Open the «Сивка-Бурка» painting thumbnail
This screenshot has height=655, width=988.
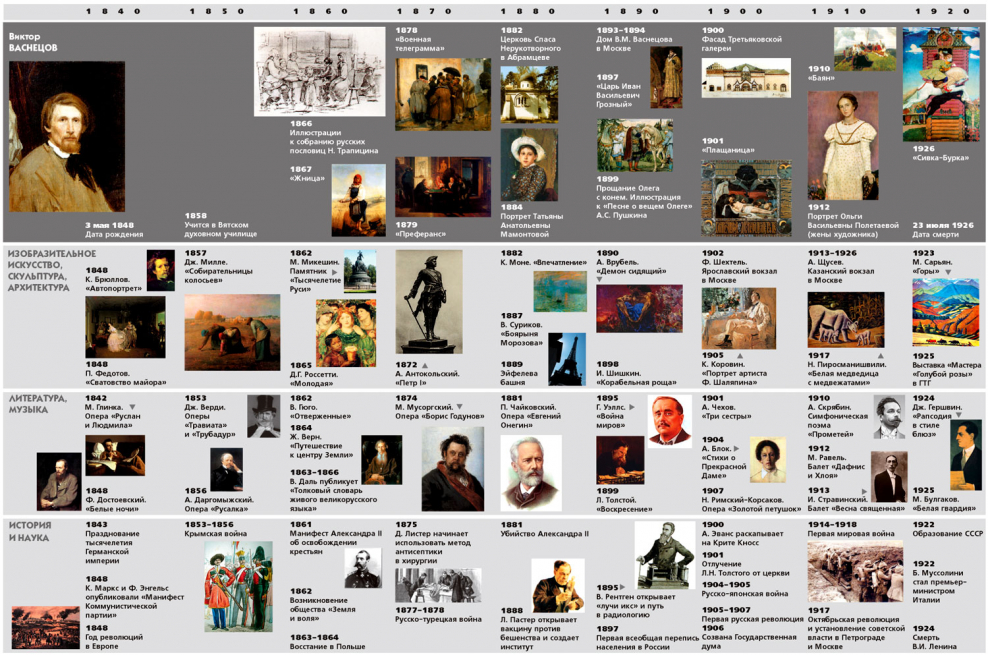click(941, 84)
